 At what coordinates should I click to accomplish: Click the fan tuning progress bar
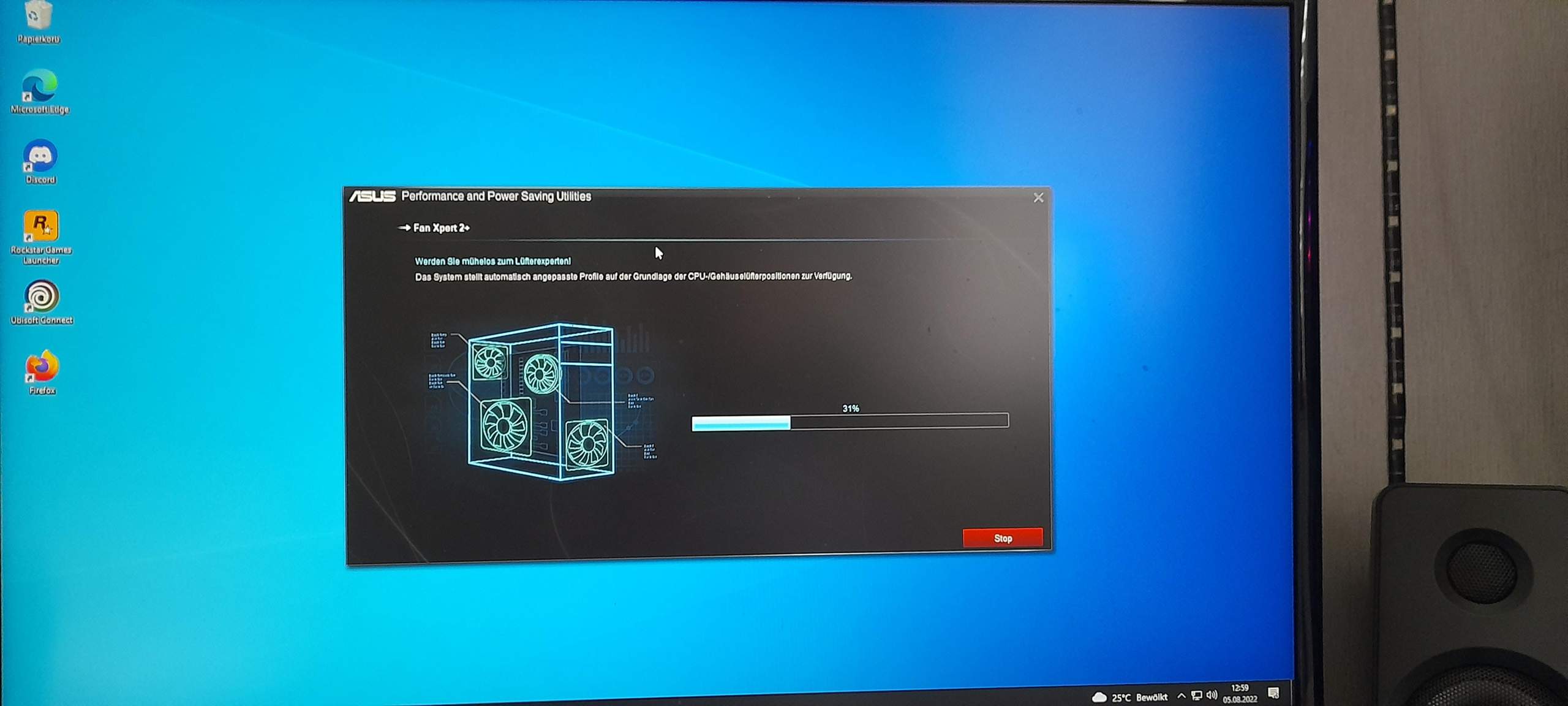click(x=850, y=422)
